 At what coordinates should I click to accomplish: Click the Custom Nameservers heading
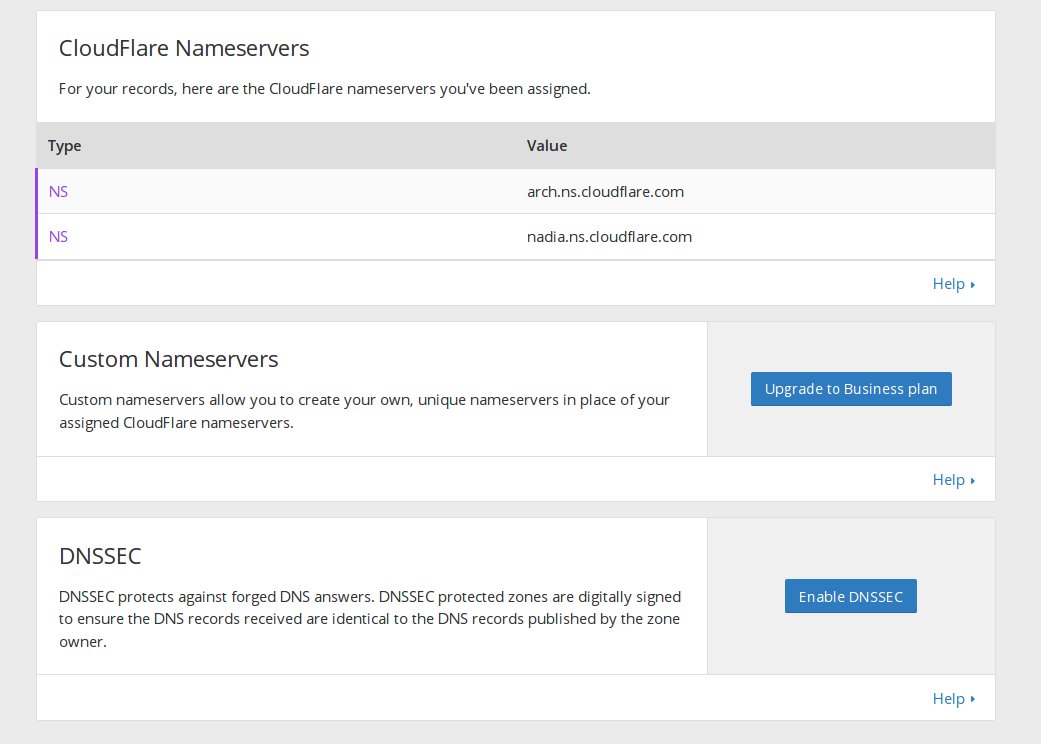pyautogui.click(x=169, y=359)
